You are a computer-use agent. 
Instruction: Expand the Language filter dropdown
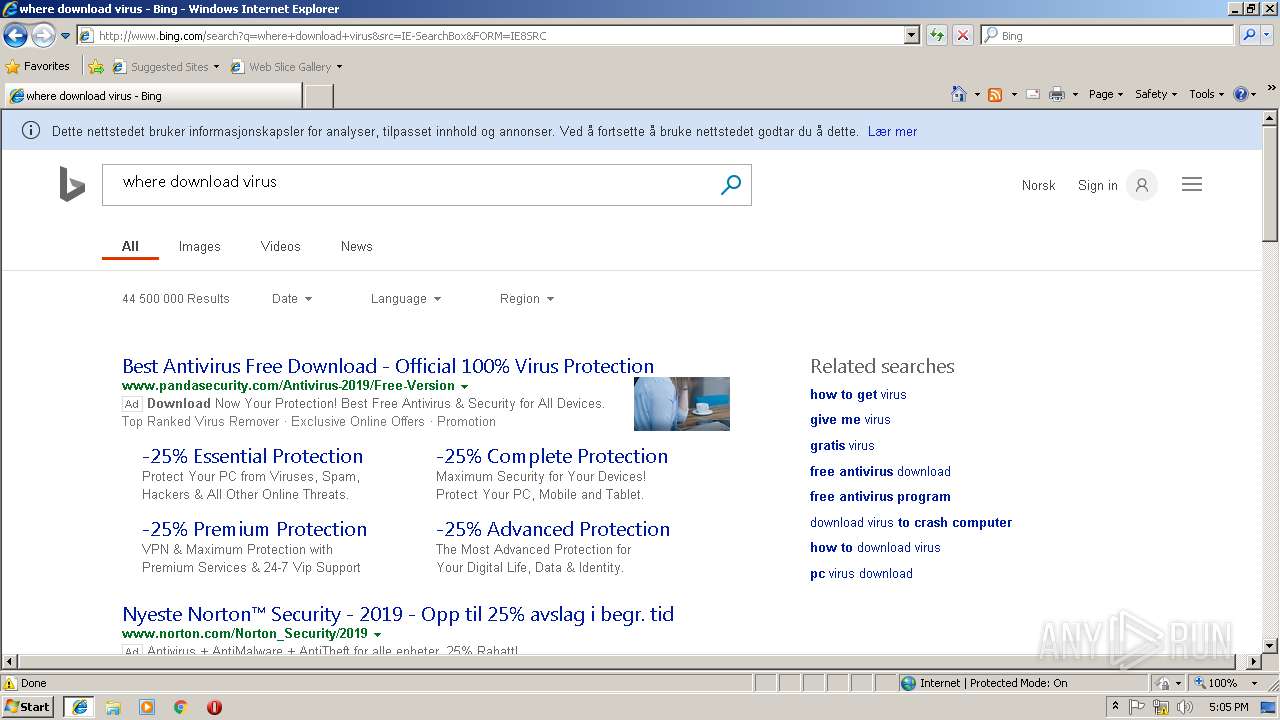pyautogui.click(x=405, y=299)
